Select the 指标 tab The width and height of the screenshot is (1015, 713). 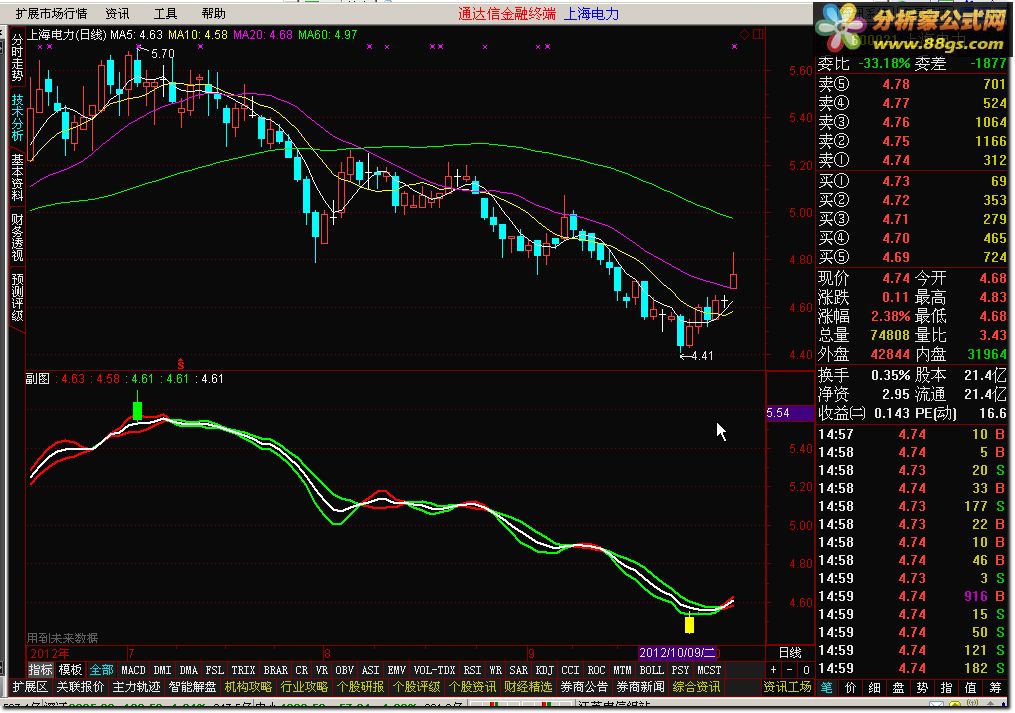40,670
